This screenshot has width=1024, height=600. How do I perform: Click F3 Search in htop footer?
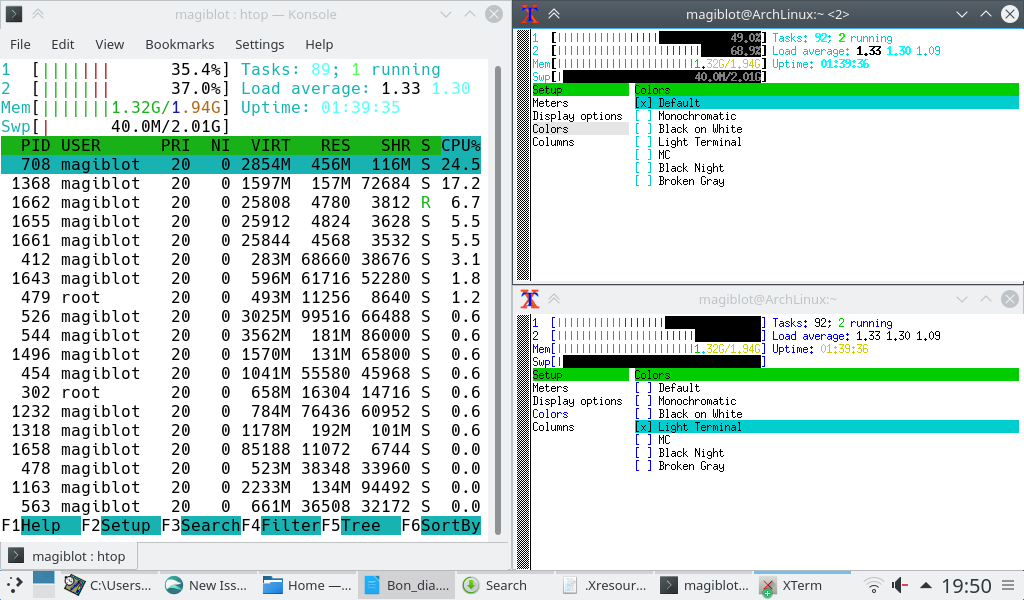point(200,526)
